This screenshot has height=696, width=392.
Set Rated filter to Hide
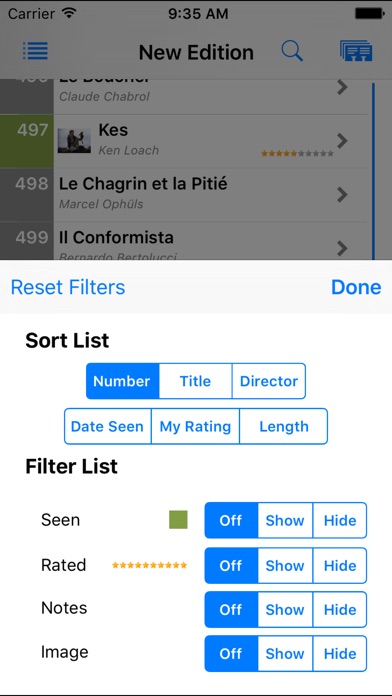tap(340, 566)
